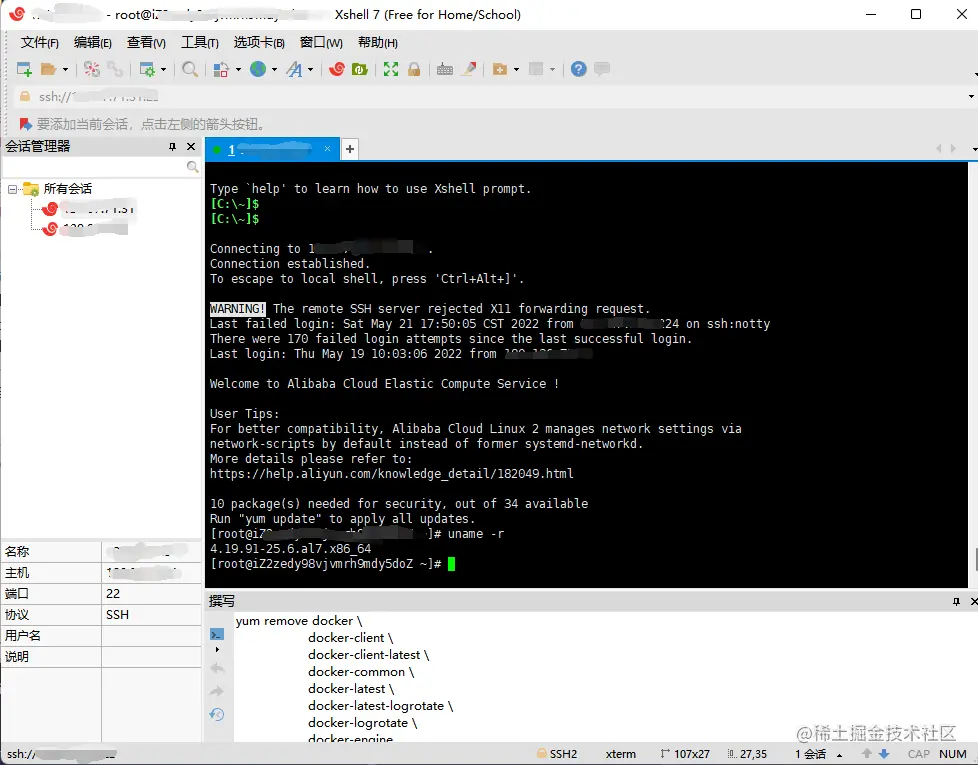Click the tab scroll right arrow
The height and width of the screenshot is (765, 978).
953,148
